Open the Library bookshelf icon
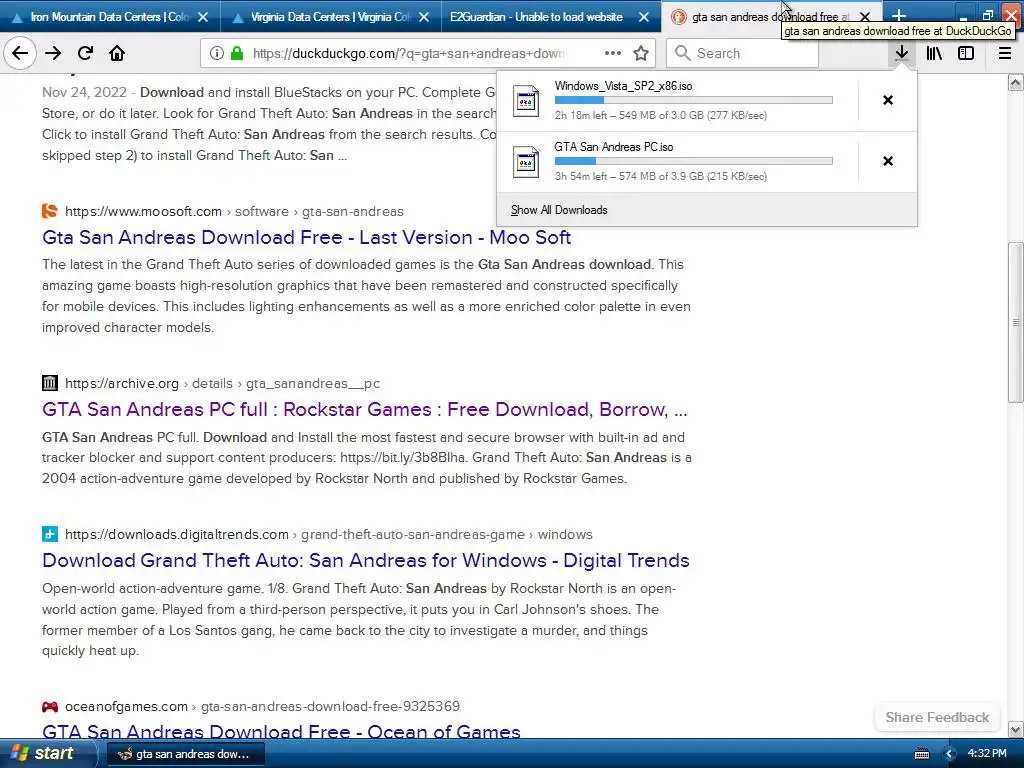Screen dimensions: 1024x768 click(x=934, y=54)
